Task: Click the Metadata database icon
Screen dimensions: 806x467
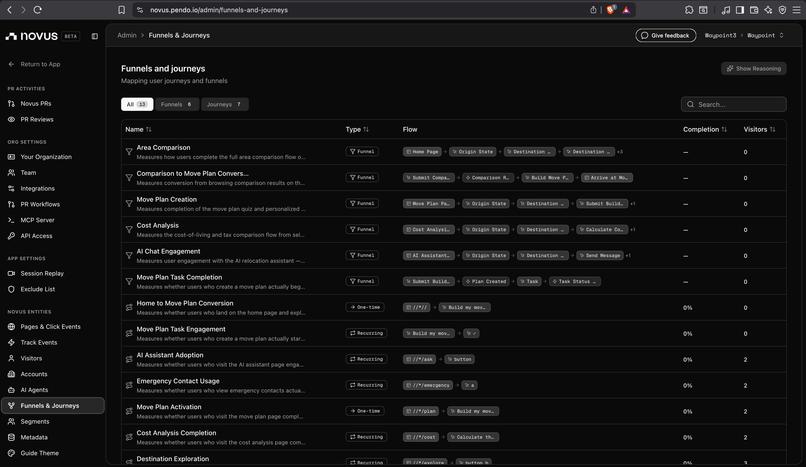Action: coord(11,437)
